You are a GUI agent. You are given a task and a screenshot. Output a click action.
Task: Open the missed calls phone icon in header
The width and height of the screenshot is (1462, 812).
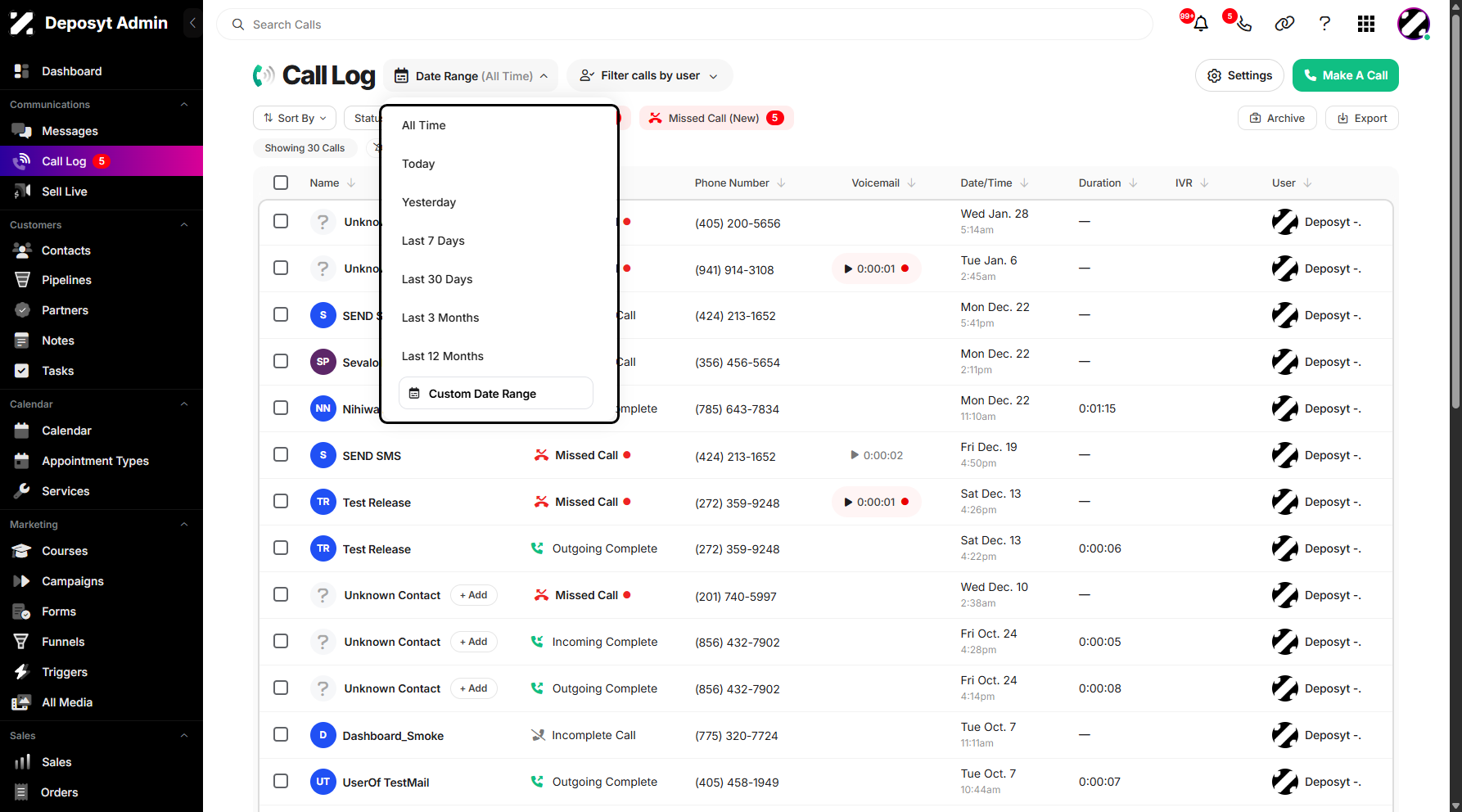point(1243,24)
